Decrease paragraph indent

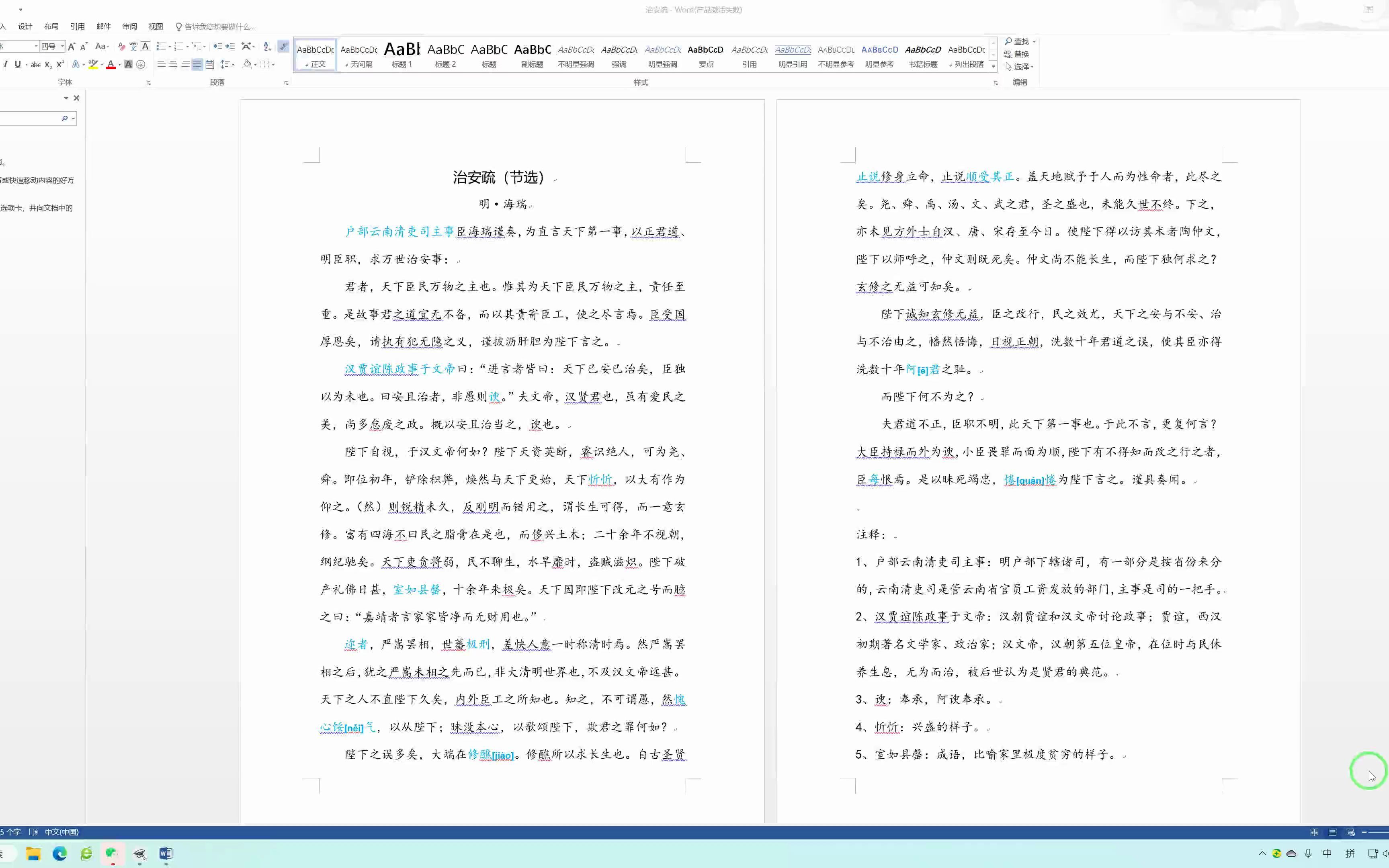click(217, 46)
